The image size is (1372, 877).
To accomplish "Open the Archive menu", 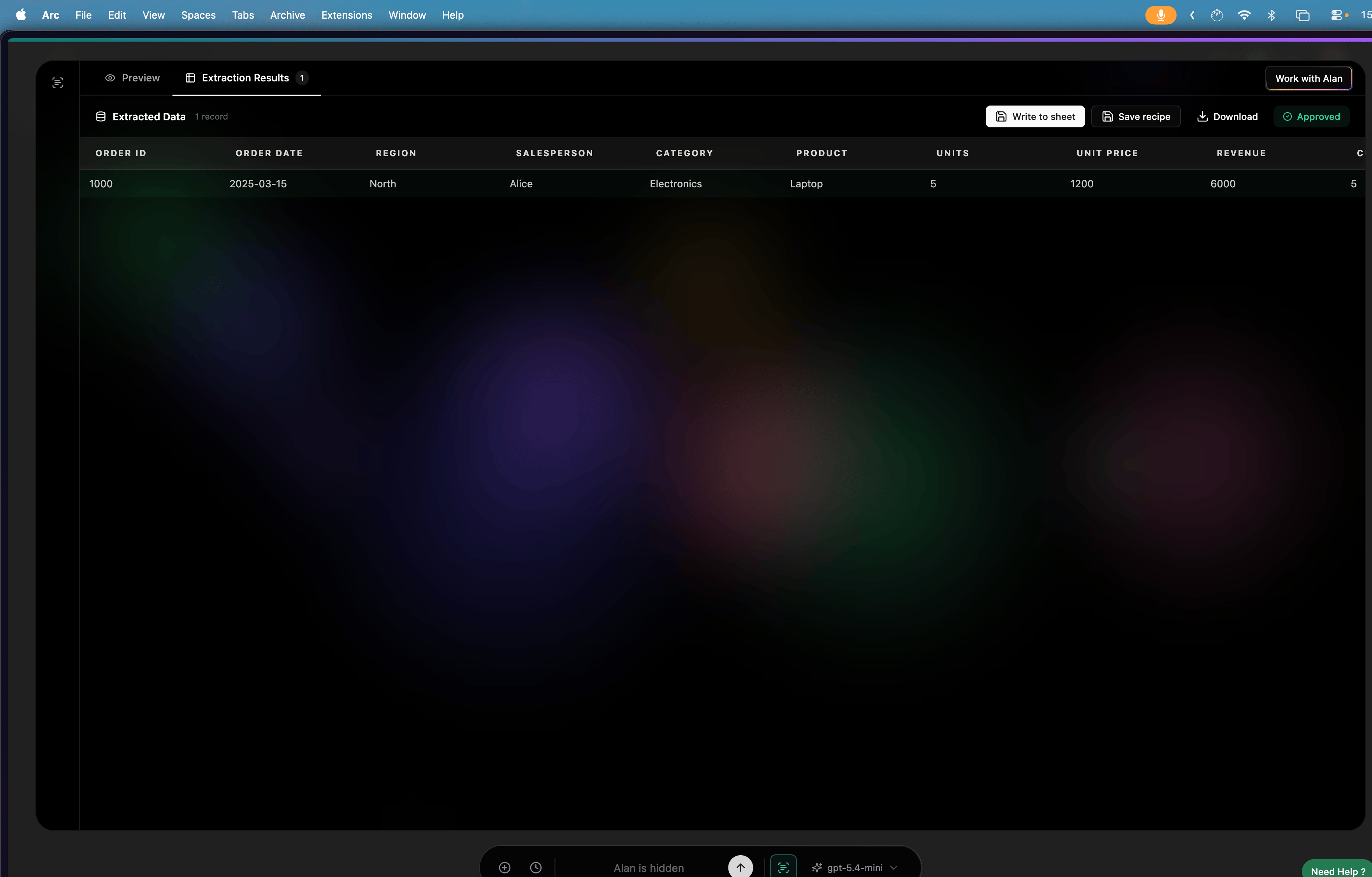I will point(287,15).
